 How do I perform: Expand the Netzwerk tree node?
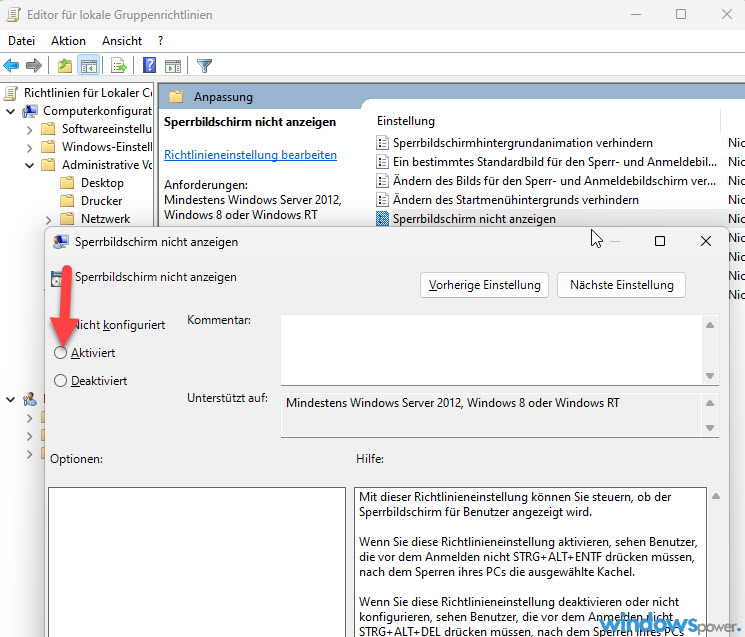coord(48,219)
